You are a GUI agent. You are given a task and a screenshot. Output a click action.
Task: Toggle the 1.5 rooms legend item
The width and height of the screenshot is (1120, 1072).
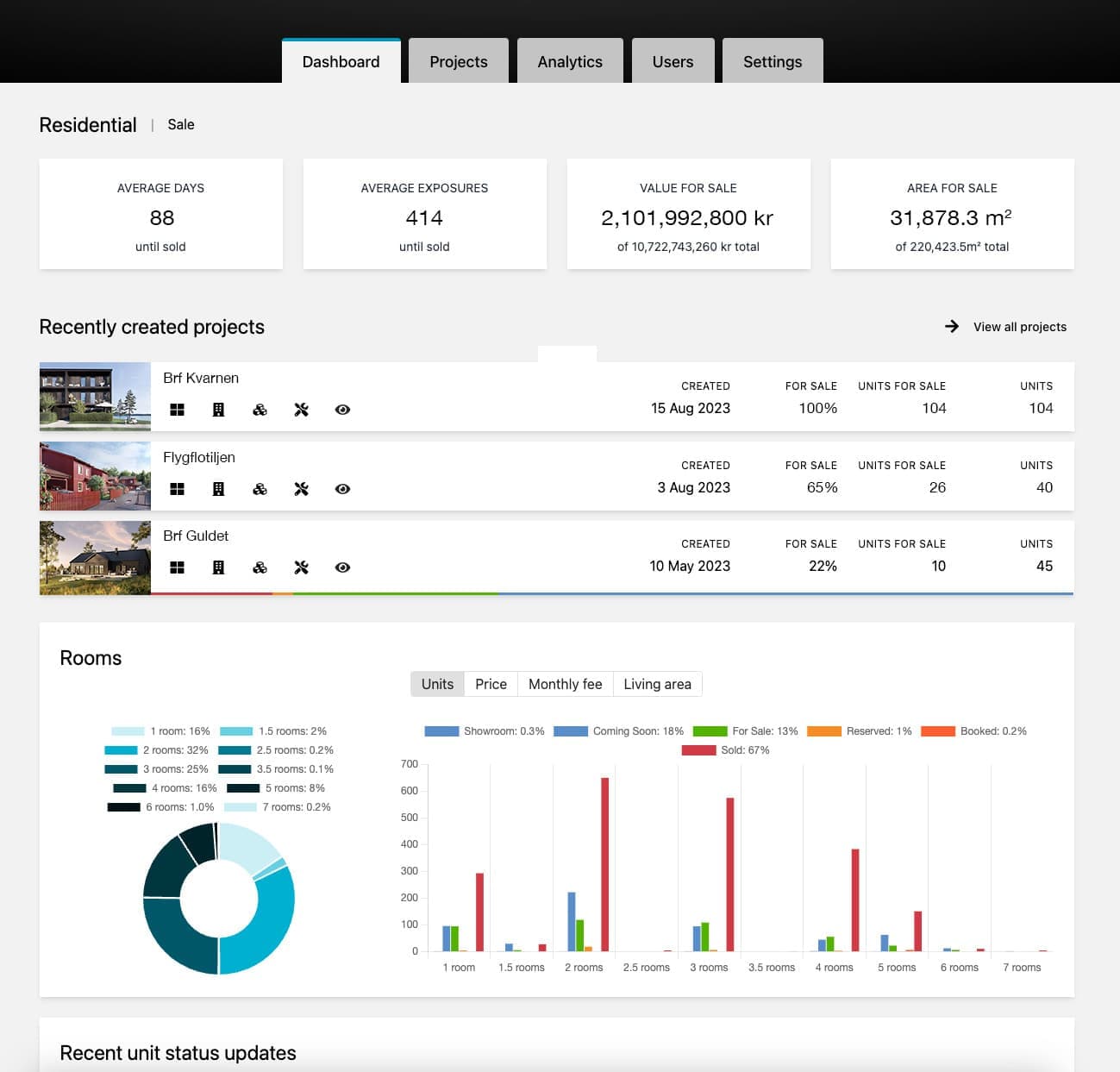(273, 731)
